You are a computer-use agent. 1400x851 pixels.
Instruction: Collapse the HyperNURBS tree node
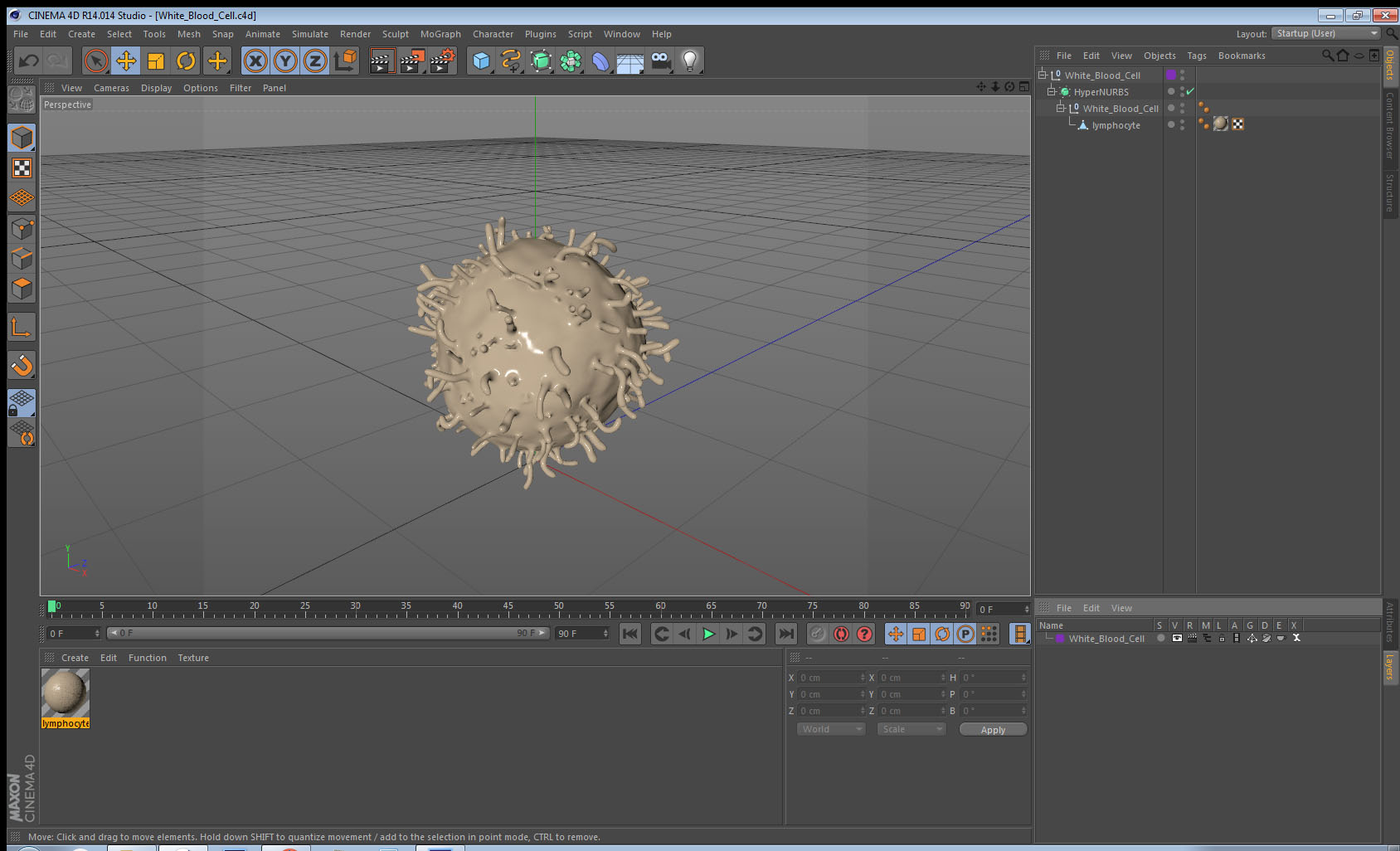(1051, 91)
